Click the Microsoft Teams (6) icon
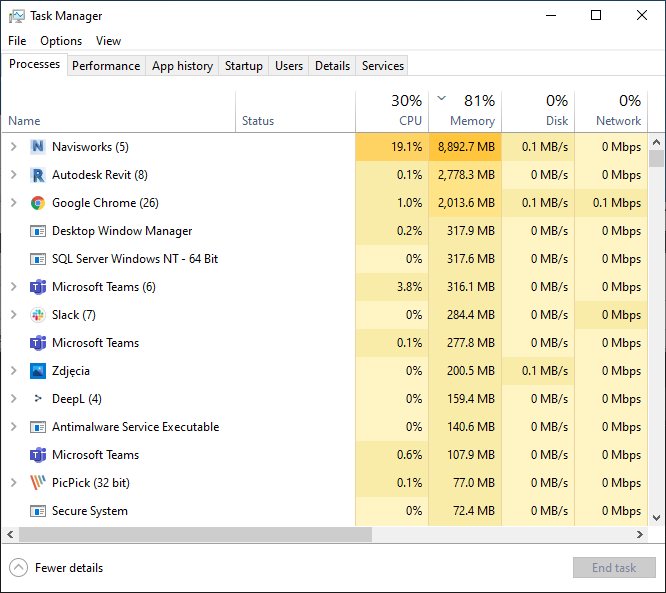The image size is (666, 593). pyautogui.click(x=38, y=287)
